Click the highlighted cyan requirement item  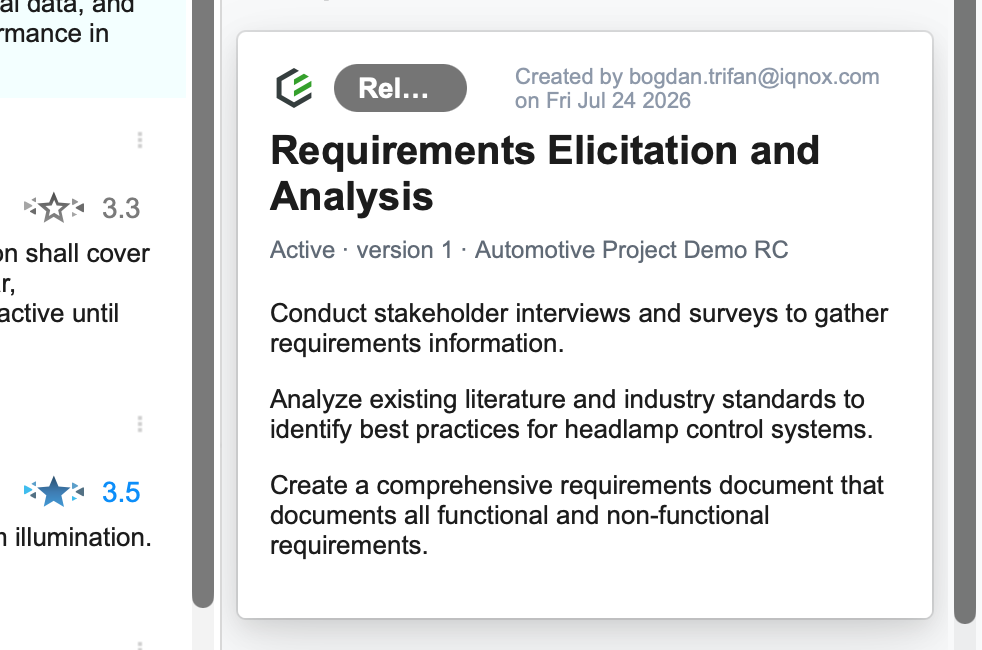point(93,48)
